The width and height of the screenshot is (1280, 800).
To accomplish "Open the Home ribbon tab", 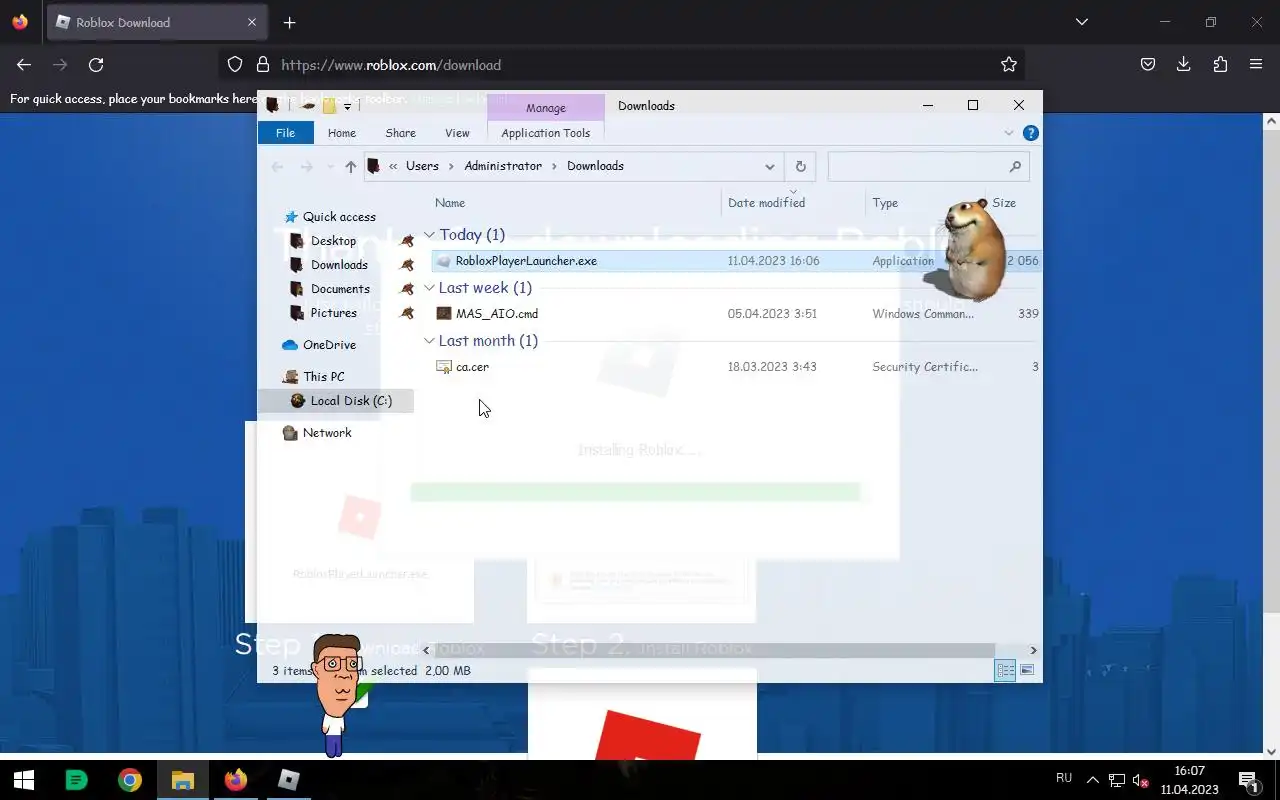I will [x=342, y=133].
